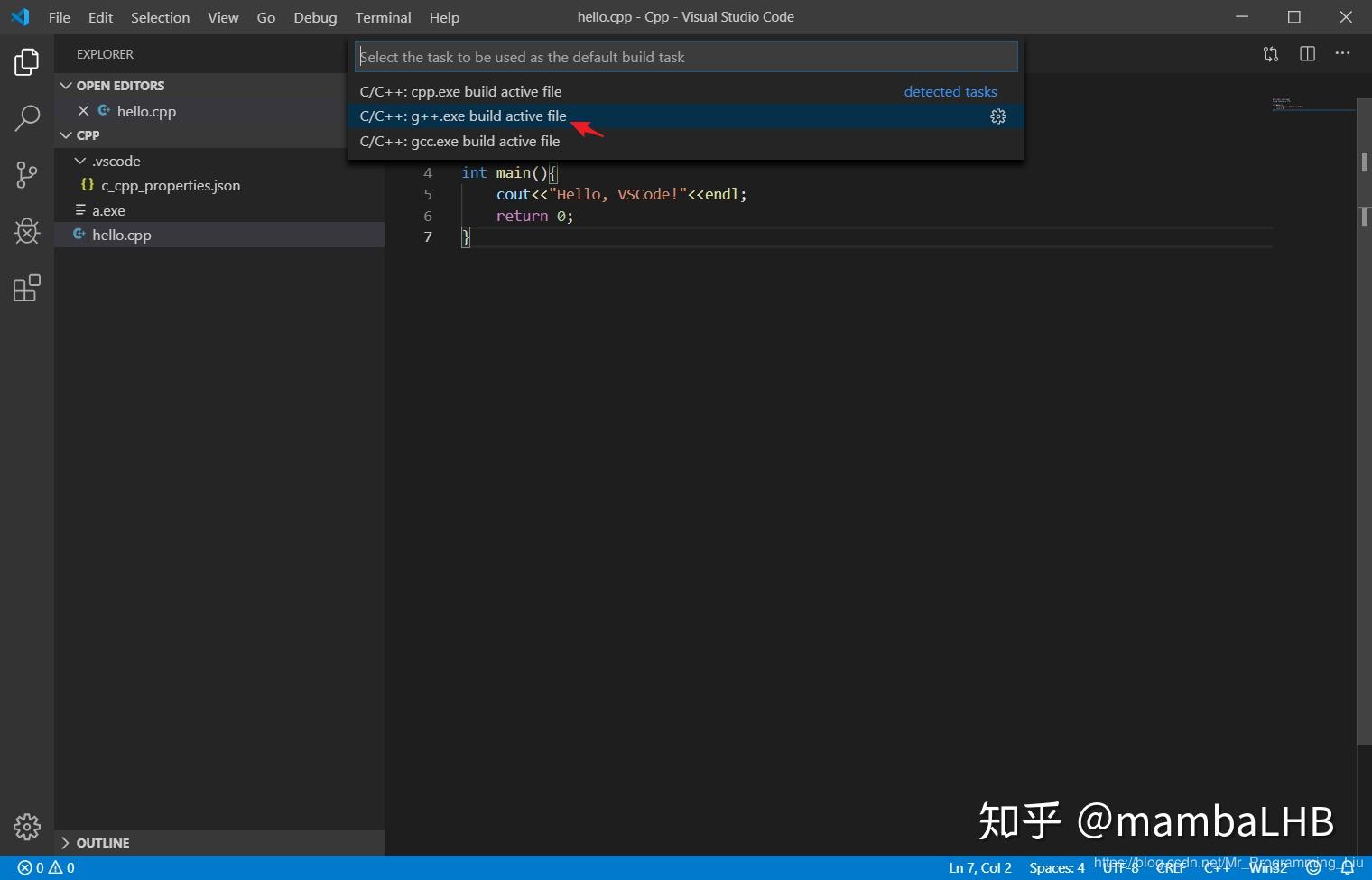Expand the OUTLINE section
This screenshot has width=1372, height=880.
click(63, 842)
